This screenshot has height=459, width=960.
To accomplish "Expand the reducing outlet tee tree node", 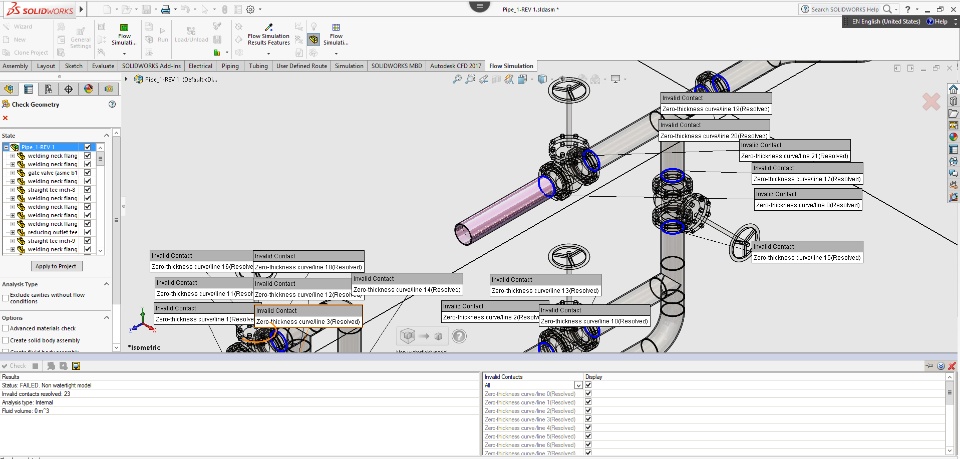I will point(12,233).
